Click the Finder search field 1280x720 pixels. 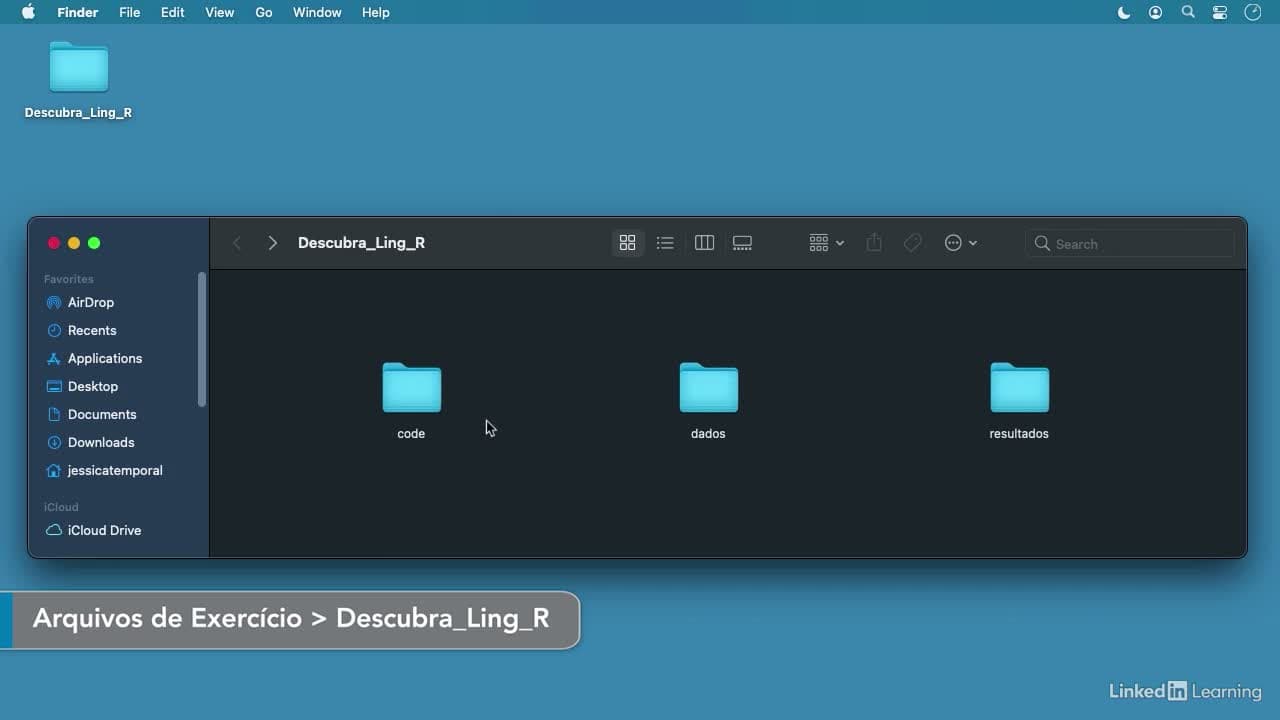(1130, 243)
